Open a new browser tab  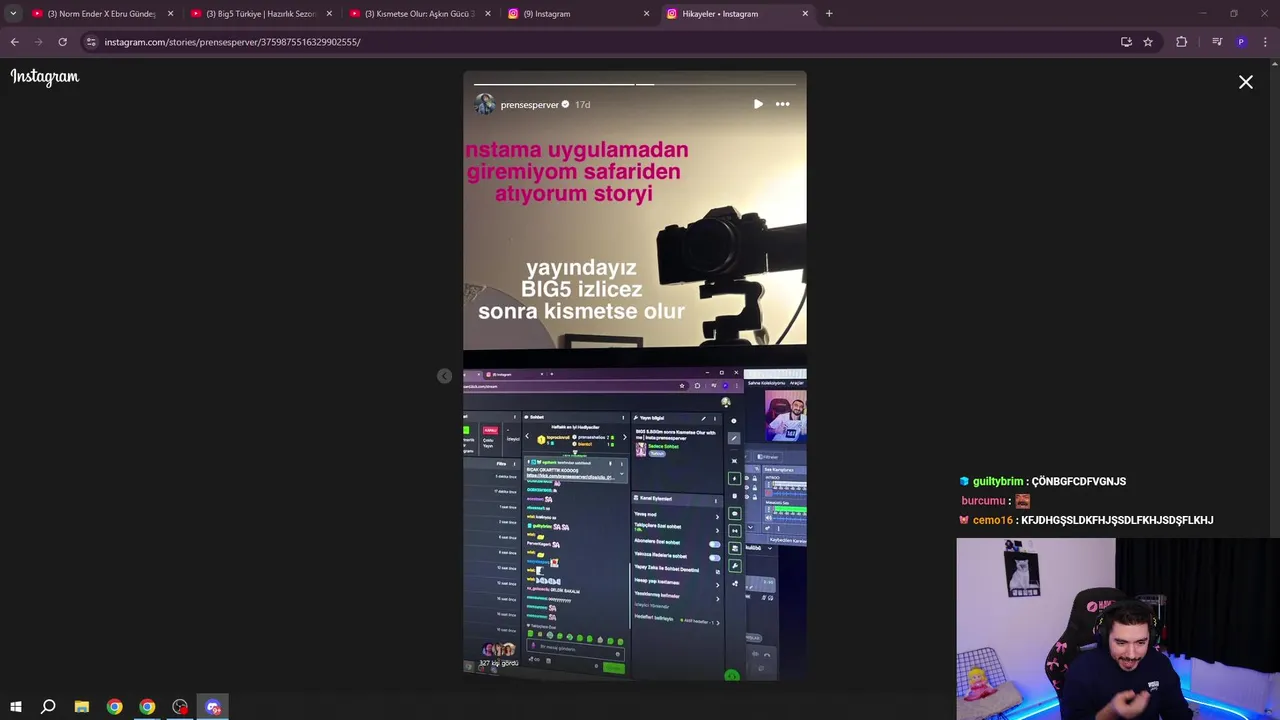coord(829,14)
